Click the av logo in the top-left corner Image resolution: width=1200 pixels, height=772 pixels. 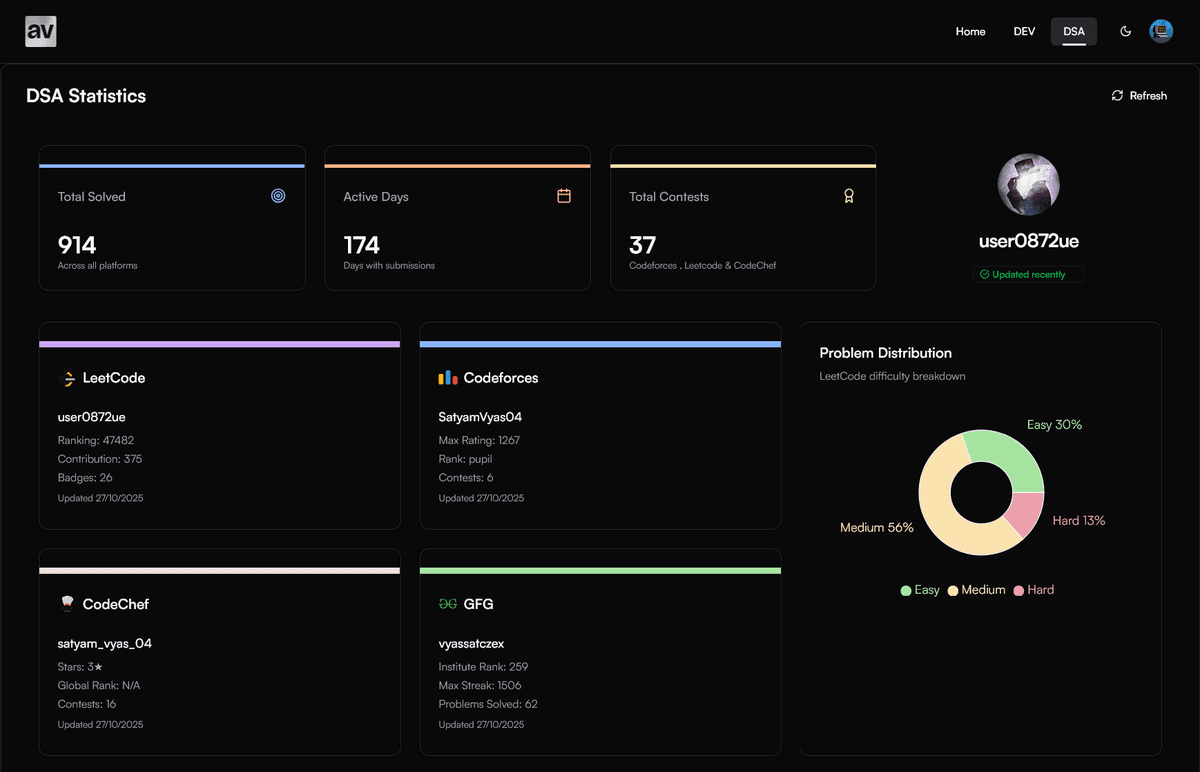pos(40,31)
